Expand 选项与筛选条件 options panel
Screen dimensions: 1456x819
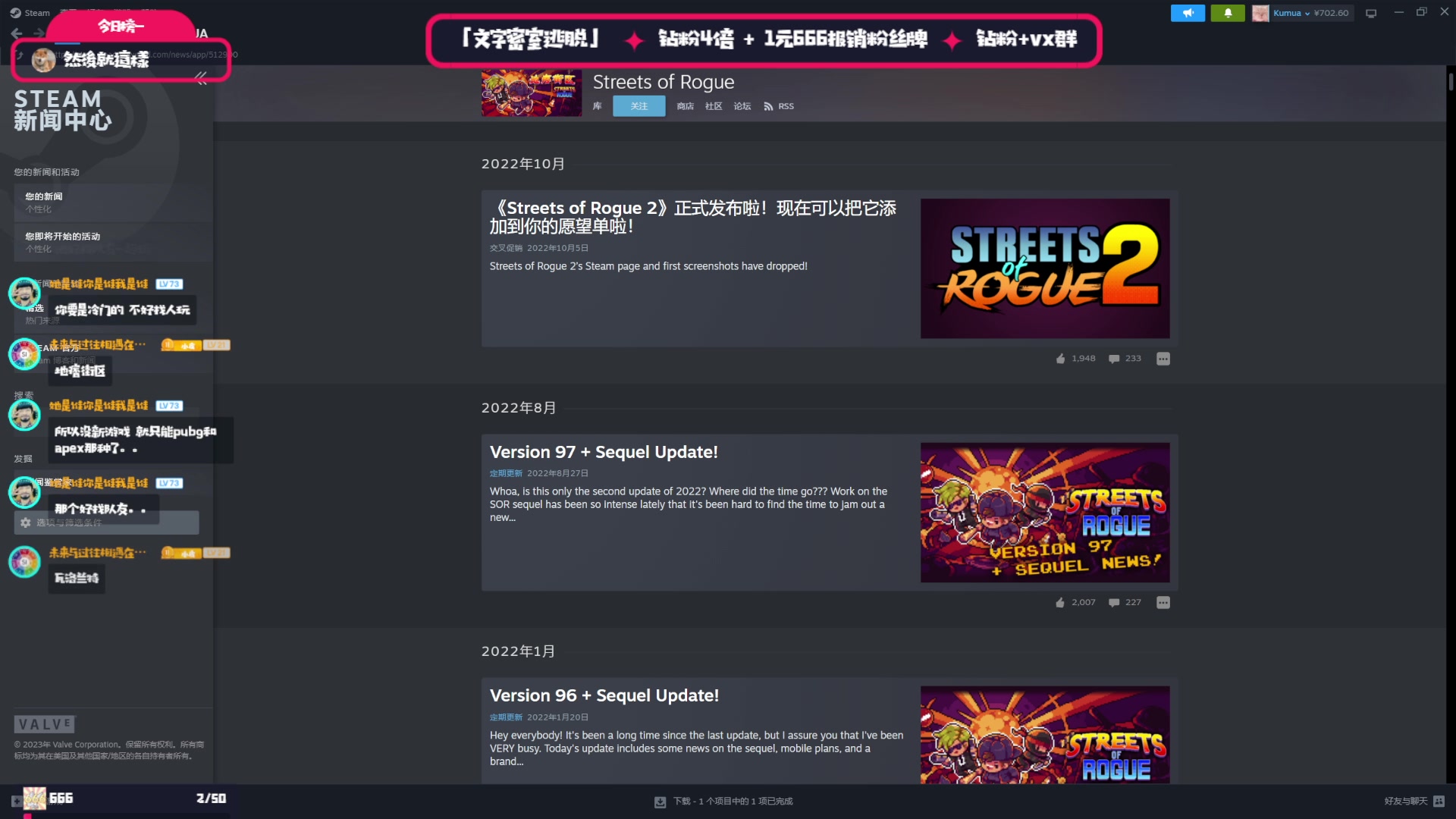pyautogui.click(x=106, y=522)
